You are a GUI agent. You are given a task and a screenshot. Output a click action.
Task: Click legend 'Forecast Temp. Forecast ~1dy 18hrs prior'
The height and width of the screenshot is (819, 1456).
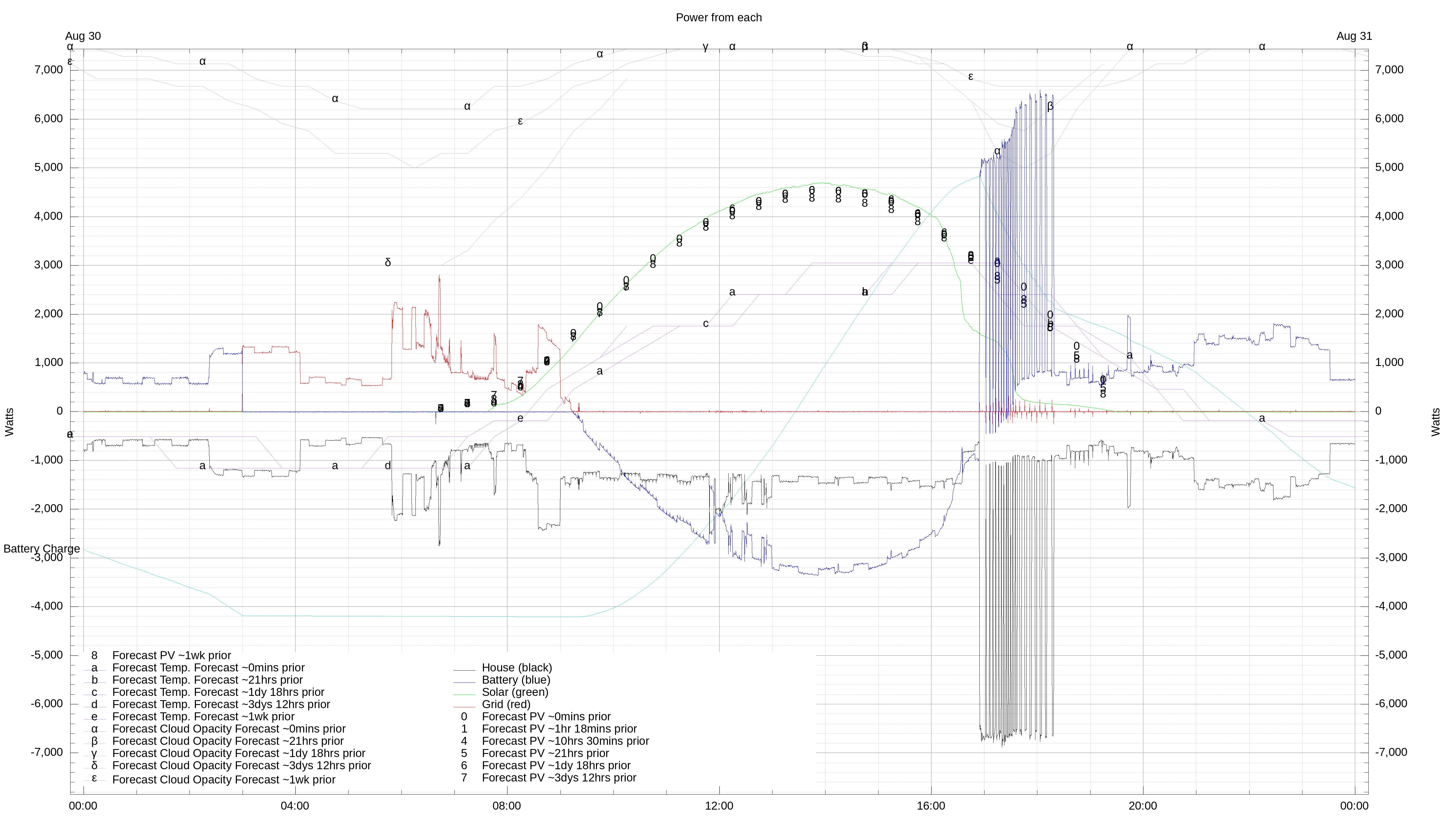coord(218,692)
